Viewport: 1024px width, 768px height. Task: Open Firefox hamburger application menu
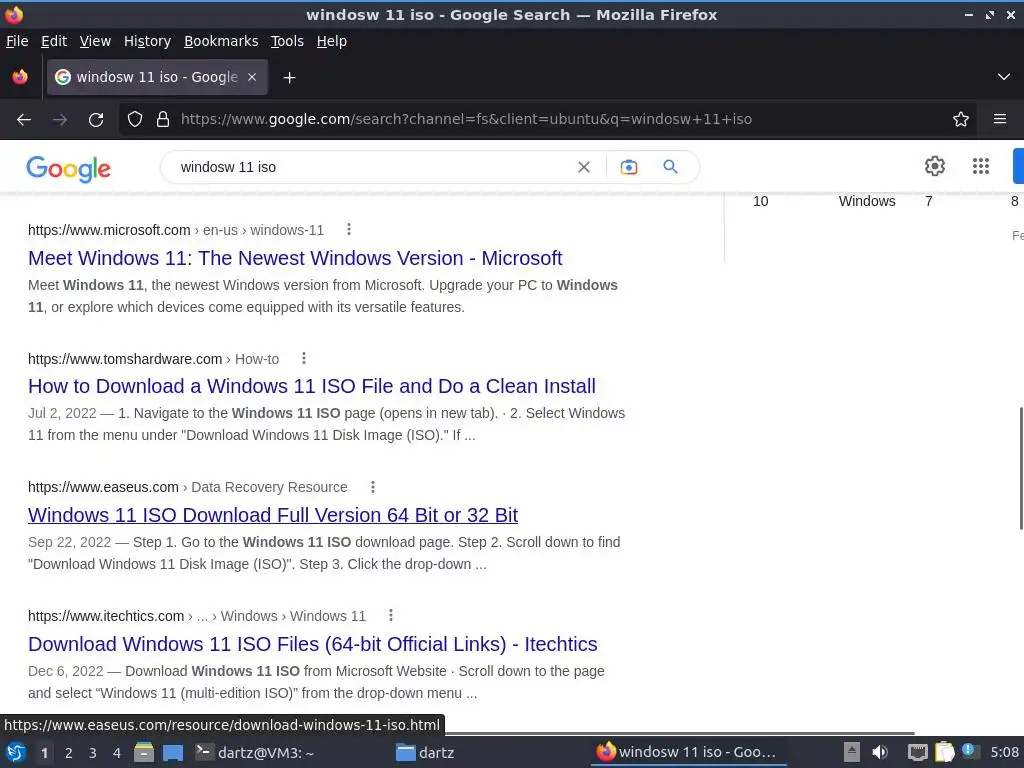point(1000,120)
